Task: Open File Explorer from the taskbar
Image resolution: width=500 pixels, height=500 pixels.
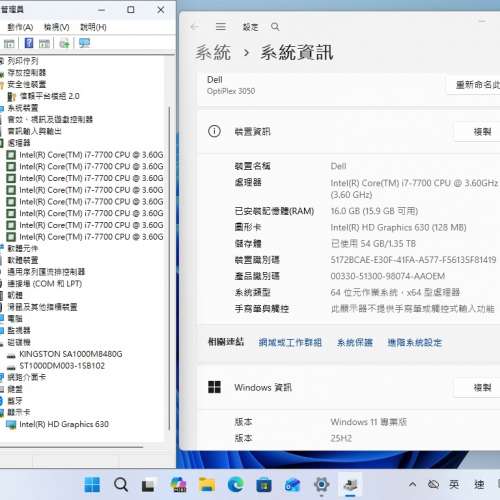Action: click(x=207, y=485)
